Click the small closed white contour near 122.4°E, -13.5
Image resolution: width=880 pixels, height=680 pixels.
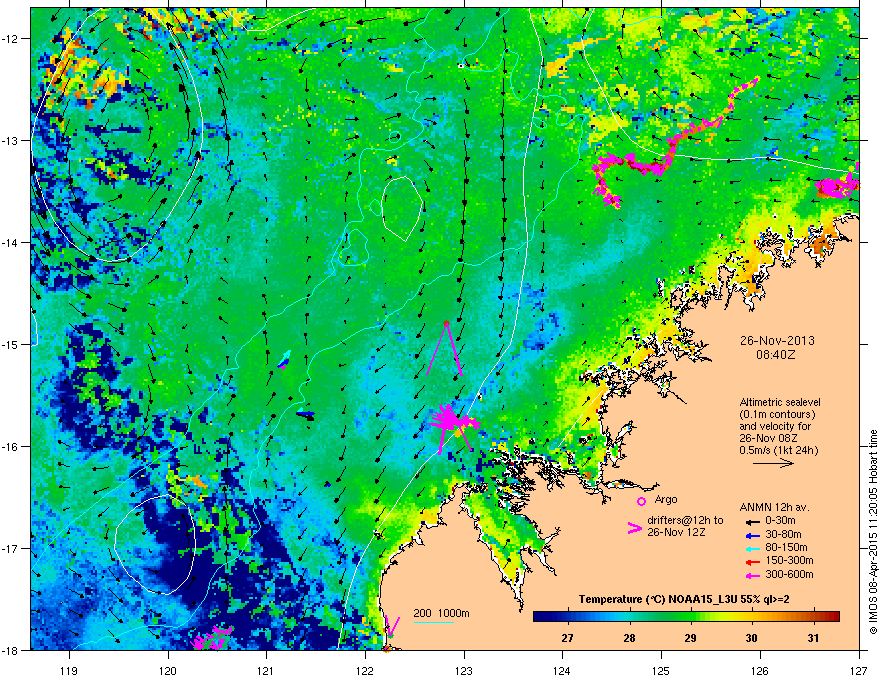click(x=402, y=209)
